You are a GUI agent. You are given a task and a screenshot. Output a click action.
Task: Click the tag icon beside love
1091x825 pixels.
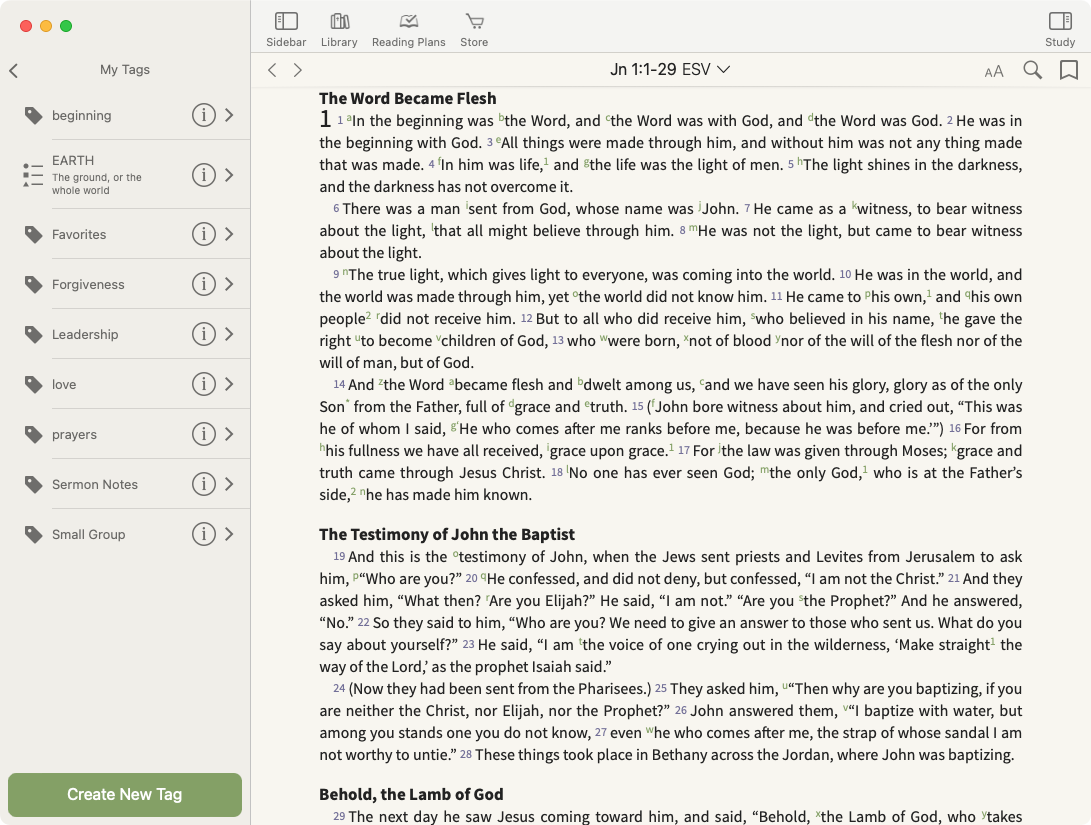coord(33,385)
